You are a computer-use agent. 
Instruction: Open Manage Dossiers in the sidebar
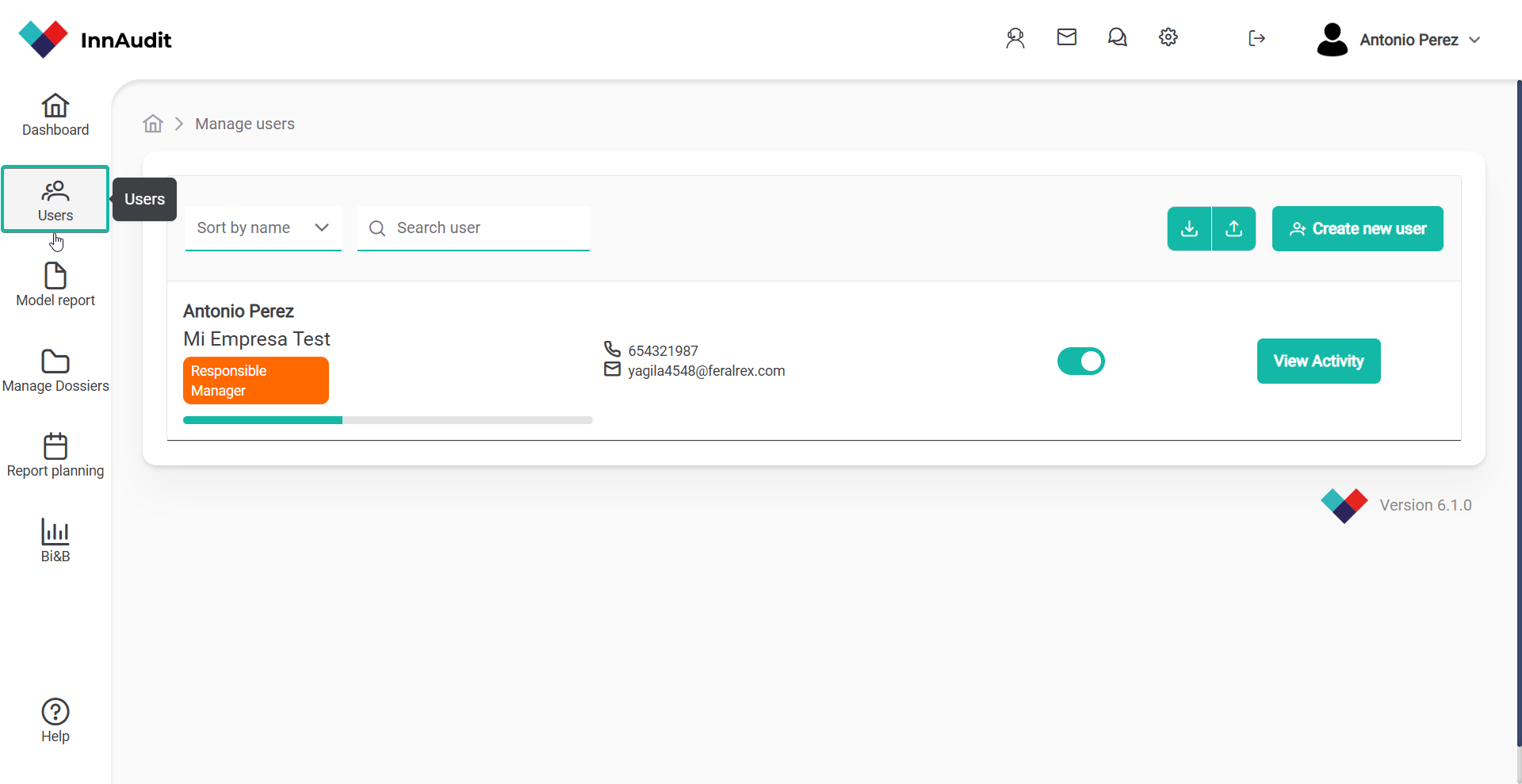pos(55,370)
